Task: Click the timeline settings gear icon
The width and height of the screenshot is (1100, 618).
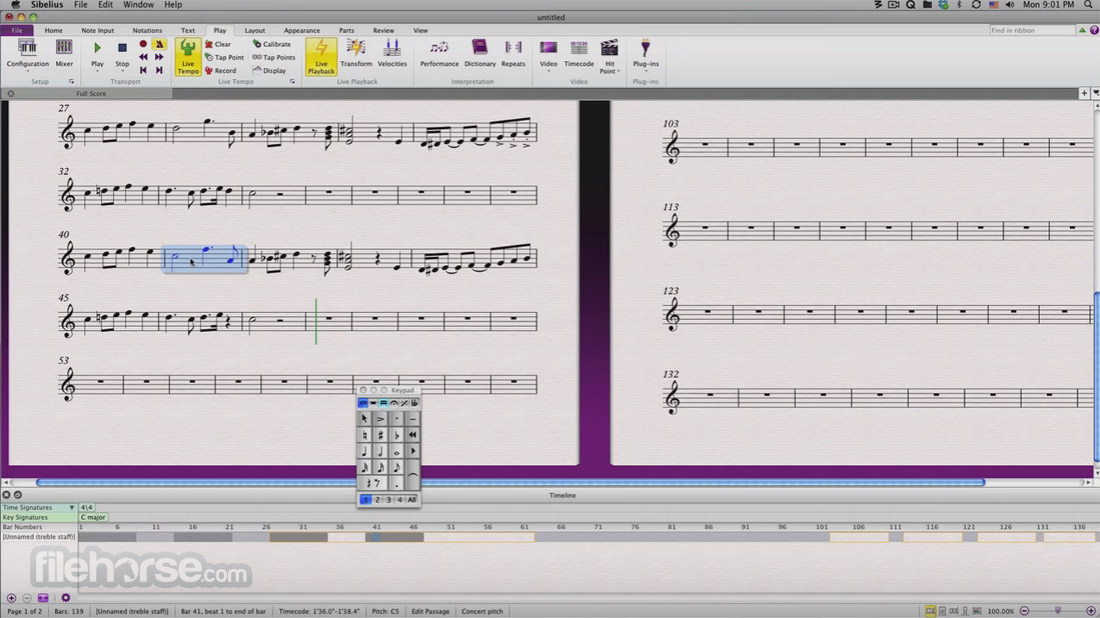Action: 65,598
